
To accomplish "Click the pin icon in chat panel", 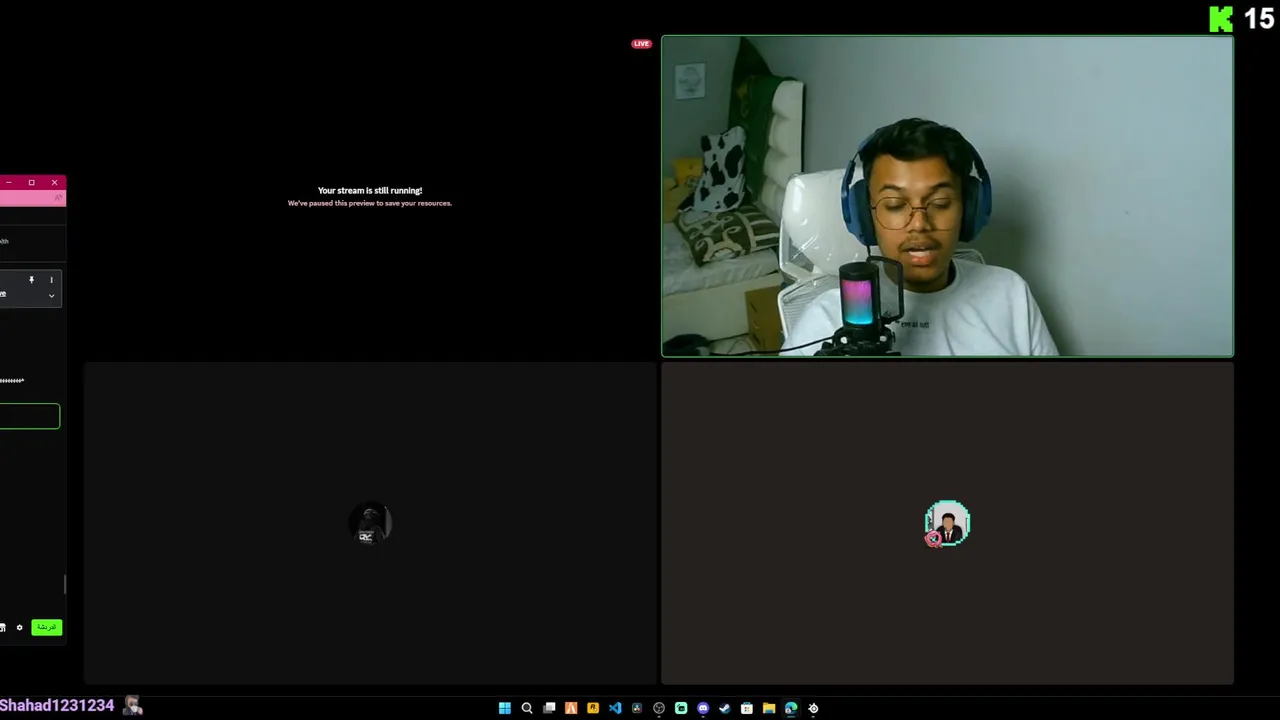I will (32, 280).
